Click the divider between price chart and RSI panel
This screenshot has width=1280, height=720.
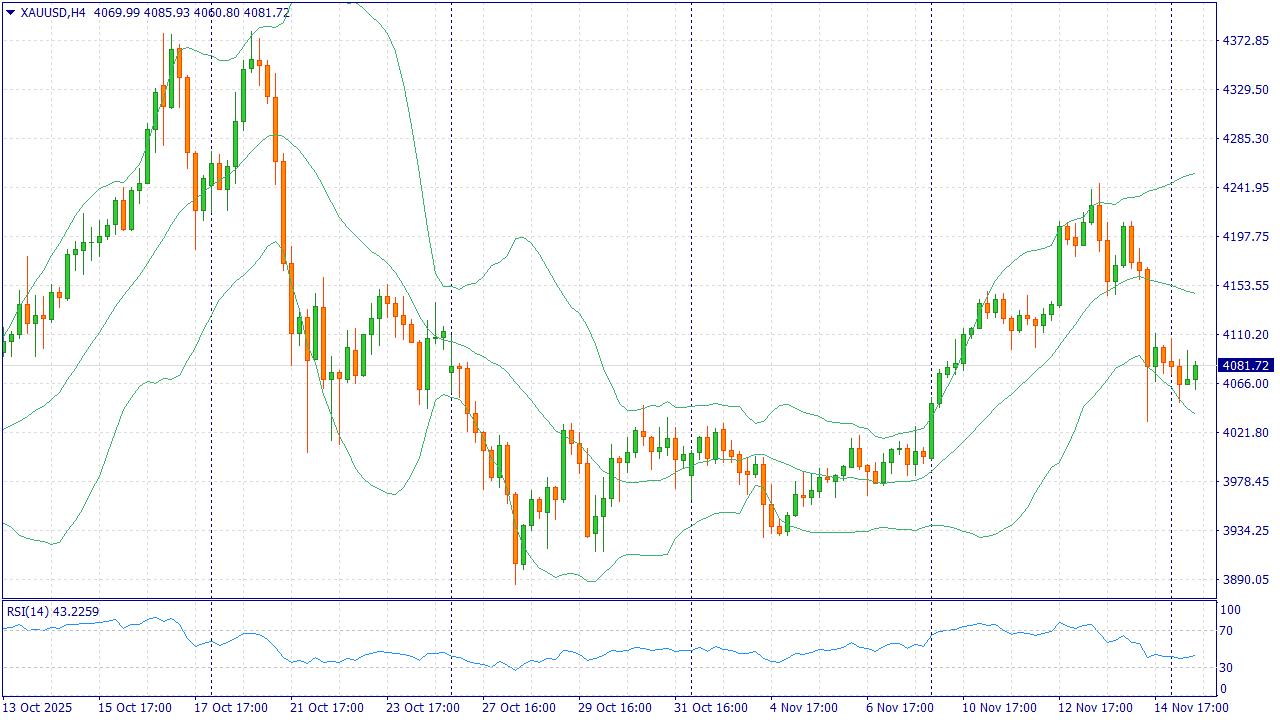608,600
